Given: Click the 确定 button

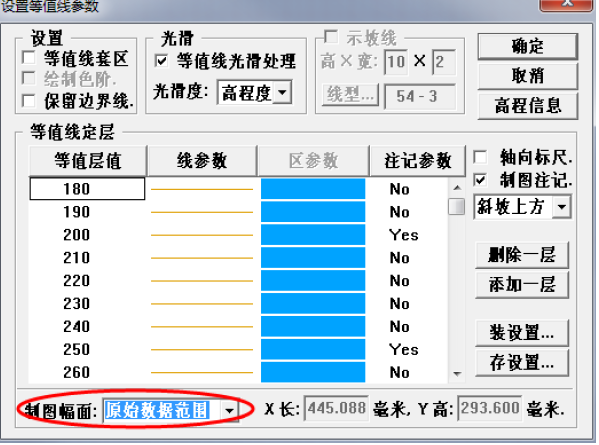Looking at the screenshot, I should pyautogui.click(x=528, y=46).
